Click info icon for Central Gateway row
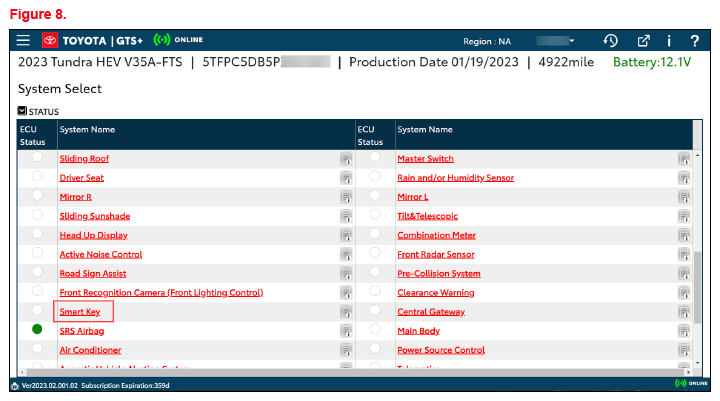The height and width of the screenshot is (401, 720). (684, 312)
